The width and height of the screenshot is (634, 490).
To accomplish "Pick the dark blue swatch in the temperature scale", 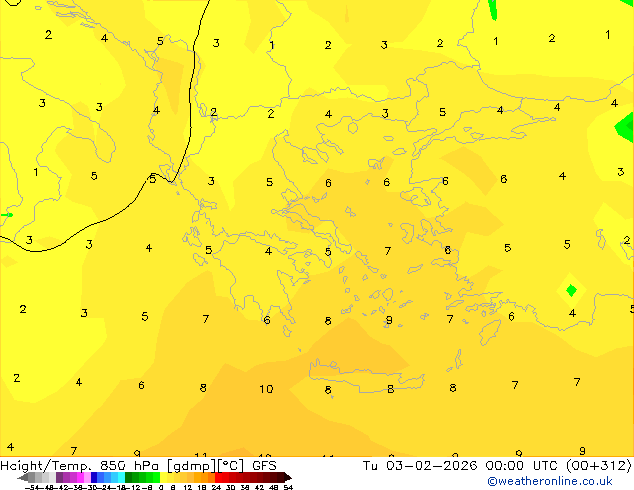I will pyautogui.click(x=94, y=477).
